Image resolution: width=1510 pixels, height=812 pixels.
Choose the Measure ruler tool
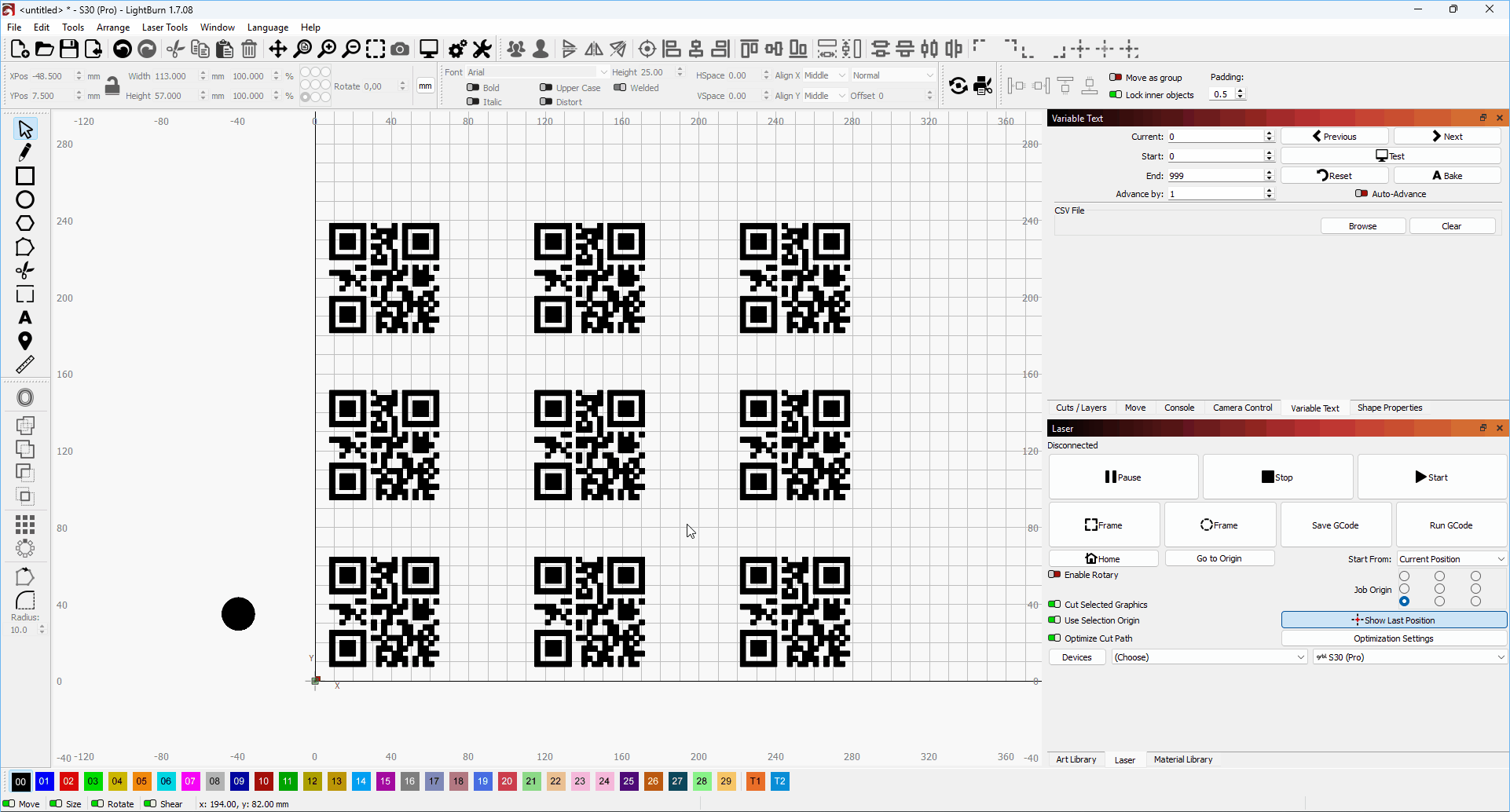pyautogui.click(x=25, y=364)
